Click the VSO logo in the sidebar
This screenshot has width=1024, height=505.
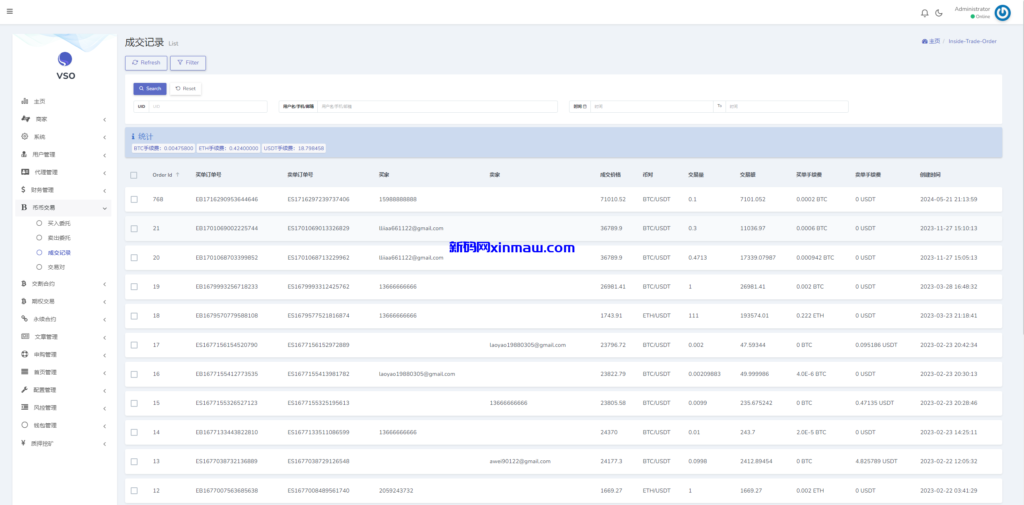(x=65, y=59)
